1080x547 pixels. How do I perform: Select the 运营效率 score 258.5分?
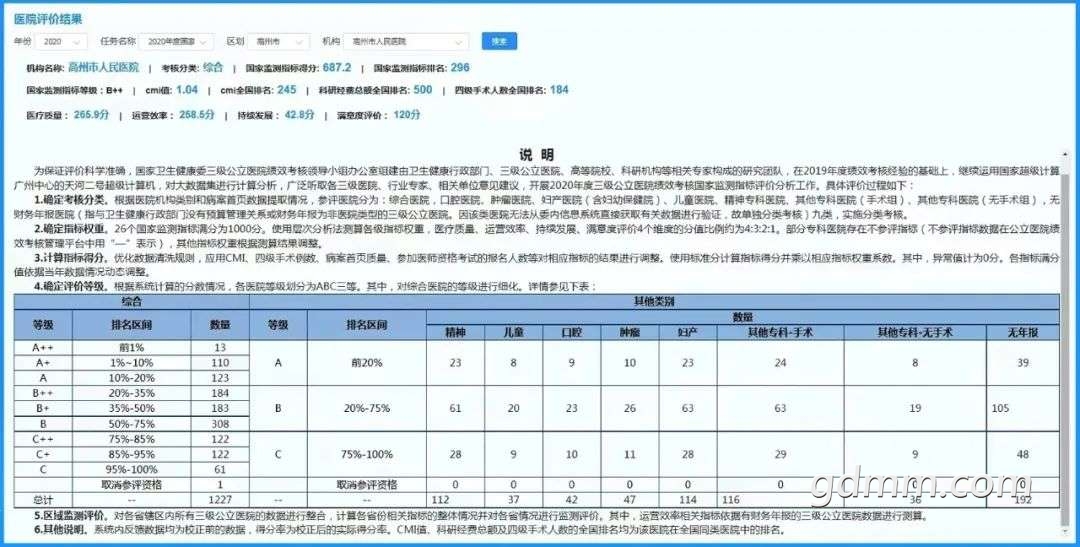[x=196, y=115]
